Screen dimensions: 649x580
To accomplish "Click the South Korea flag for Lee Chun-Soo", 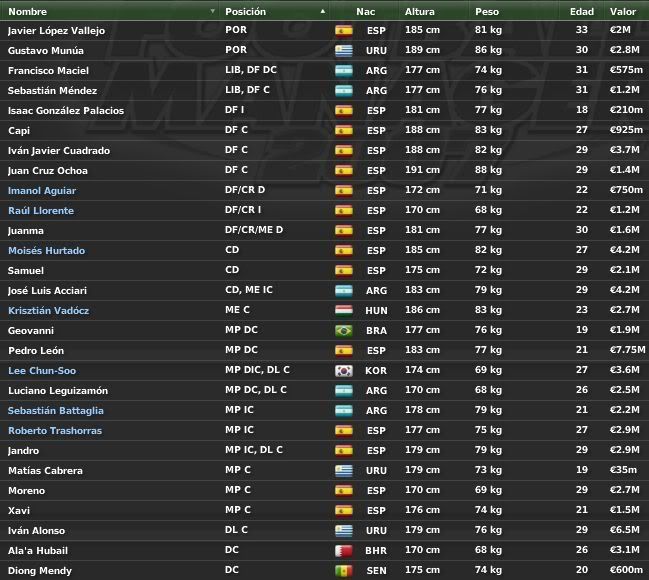I will pos(344,371).
